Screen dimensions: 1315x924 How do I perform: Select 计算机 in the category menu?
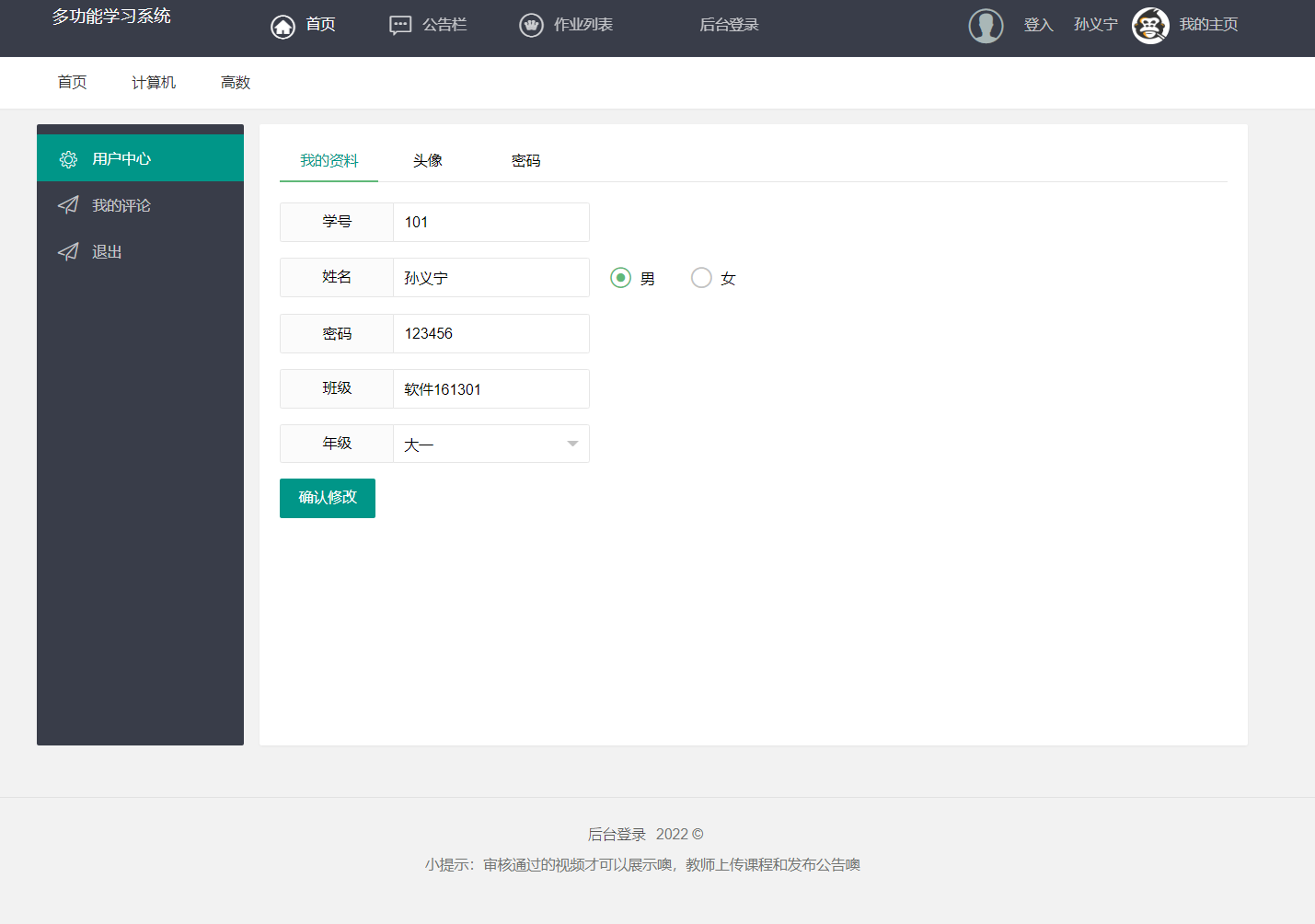[x=153, y=82]
